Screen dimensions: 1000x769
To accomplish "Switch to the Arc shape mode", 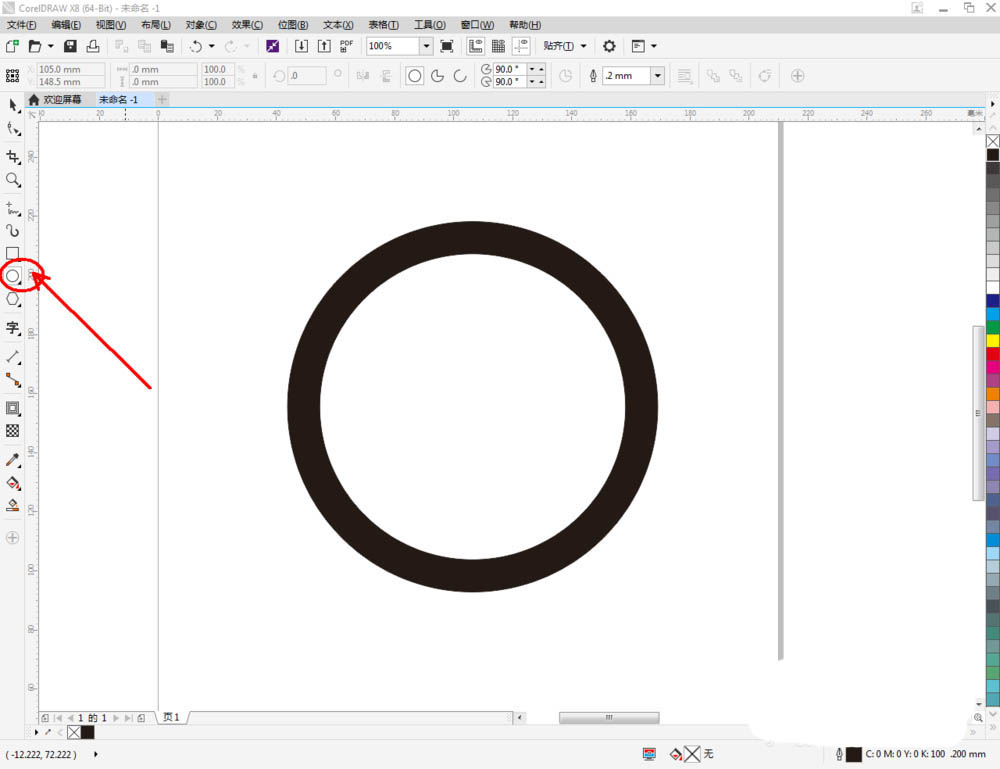I will pyautogui.click(x=460, y=76).
